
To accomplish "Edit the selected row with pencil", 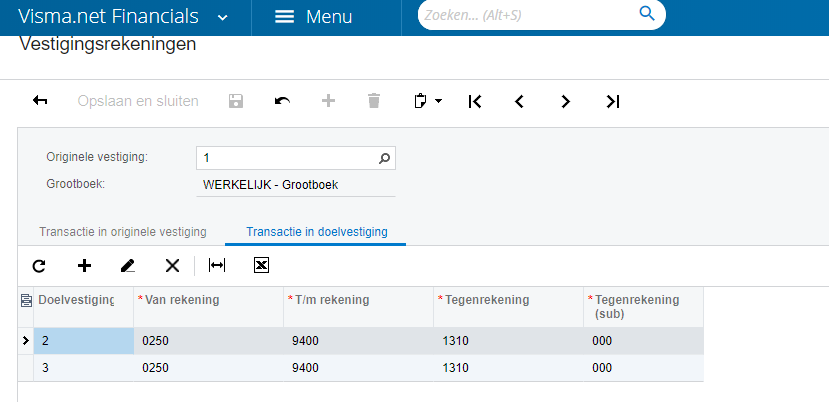I will tap(128, 265).
